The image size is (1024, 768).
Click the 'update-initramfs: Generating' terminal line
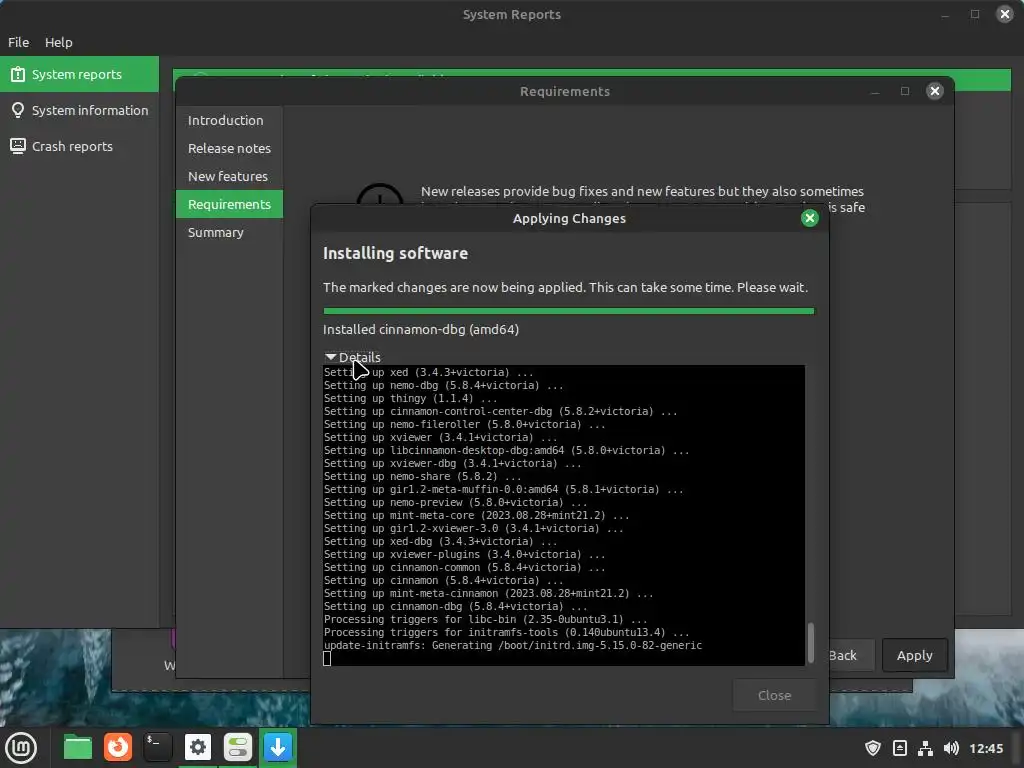pos(513,645)
